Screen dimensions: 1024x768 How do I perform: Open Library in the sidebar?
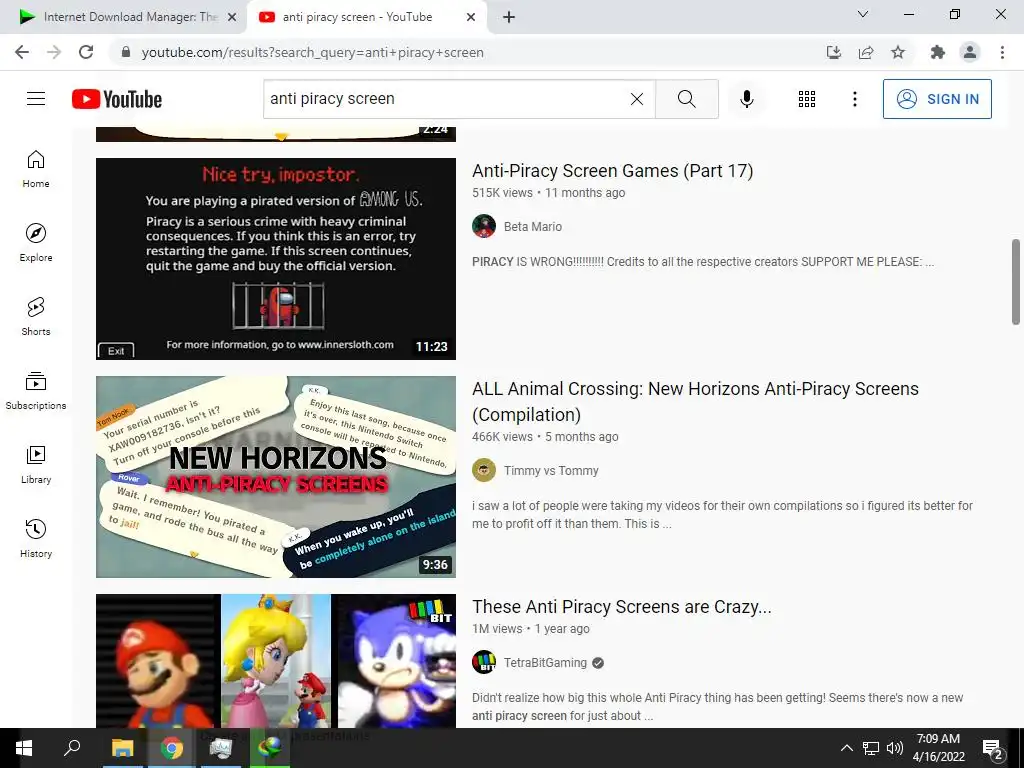[x=36, y=464]
